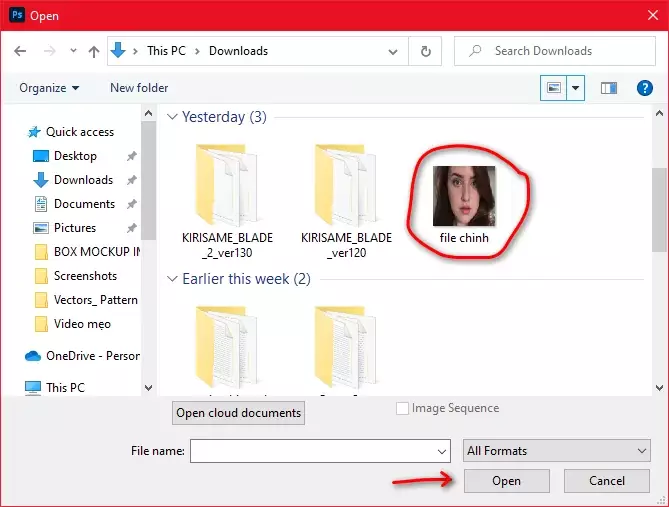This screenshot has width=669, height=507.
Task: Go up one folder level
Action: tap(94, 51)
